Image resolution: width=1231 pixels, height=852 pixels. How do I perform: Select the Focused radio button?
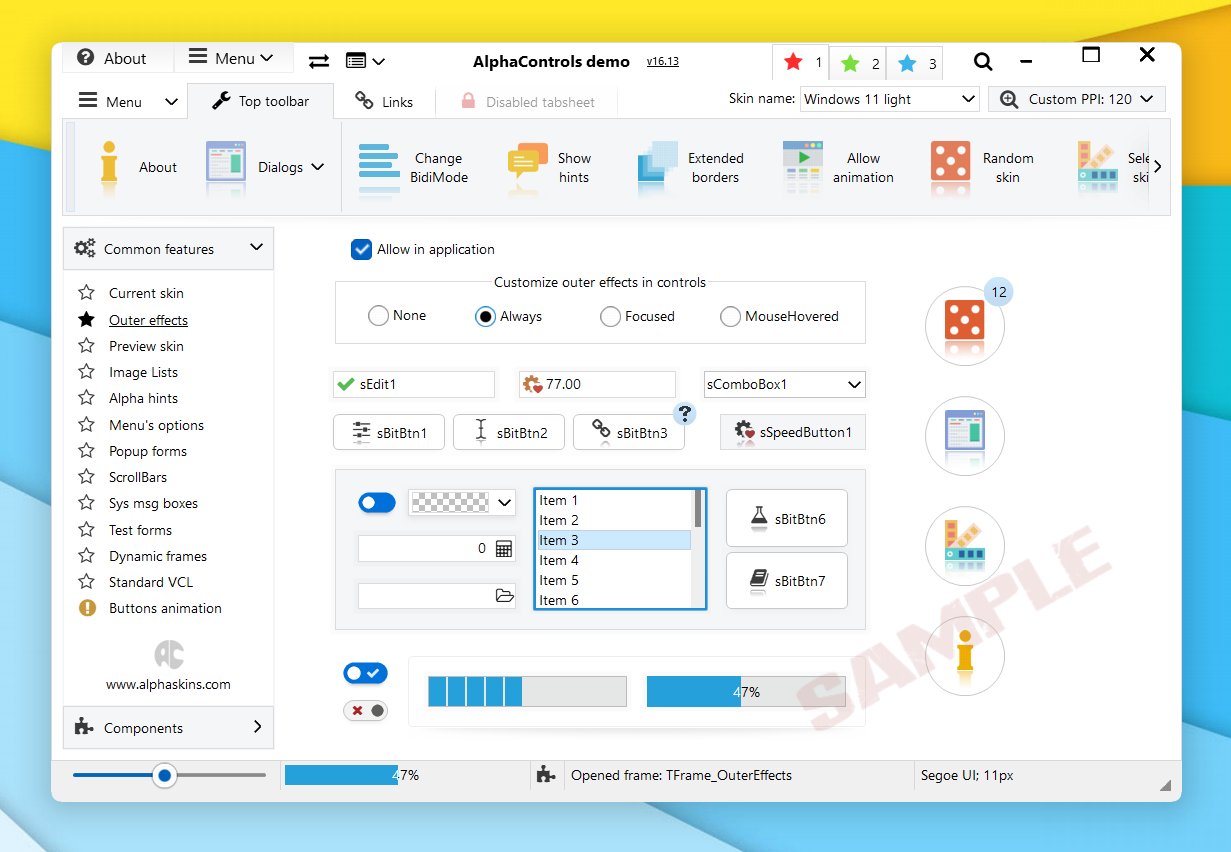610,317
